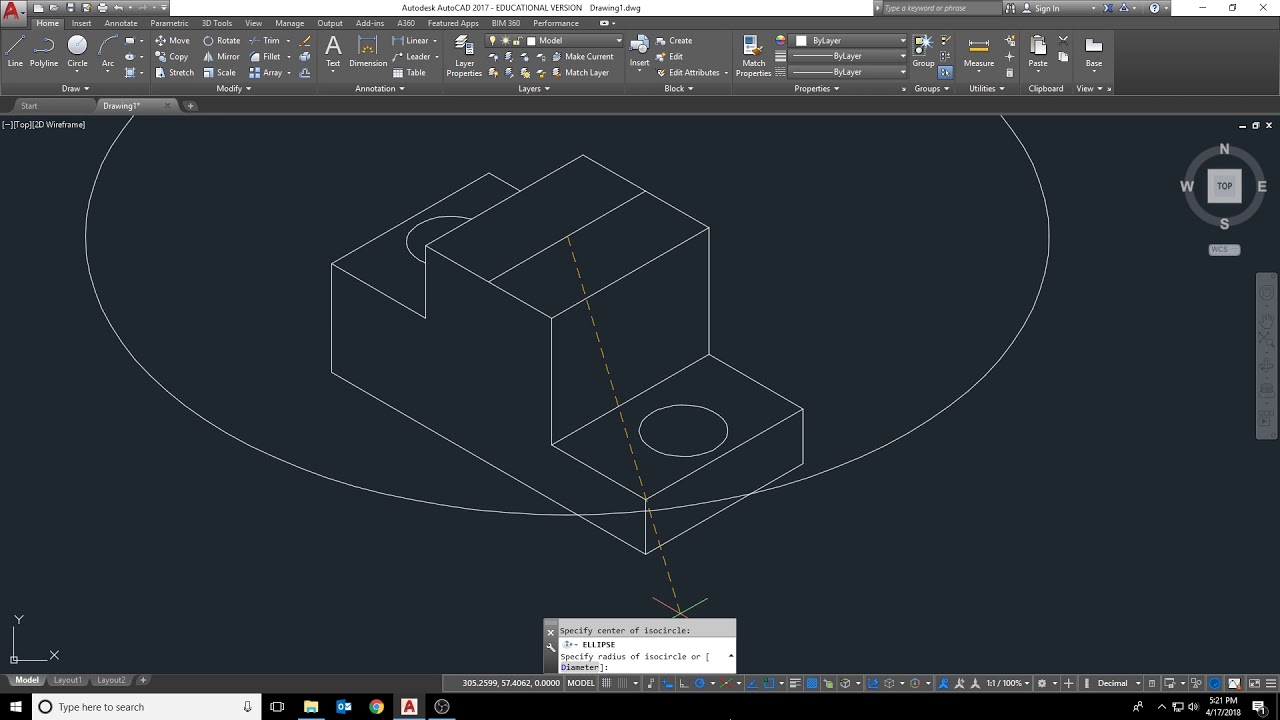
Task: Open the Parametric ribbon tab
Action: [169, 23]
